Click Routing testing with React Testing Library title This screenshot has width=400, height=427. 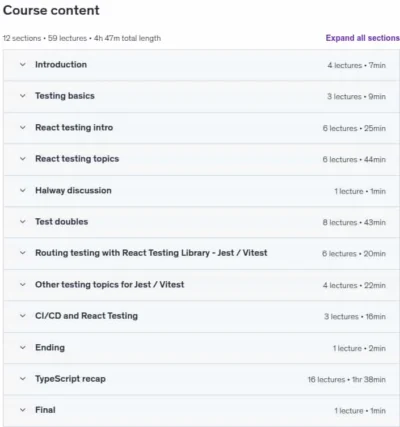point(151,253)
